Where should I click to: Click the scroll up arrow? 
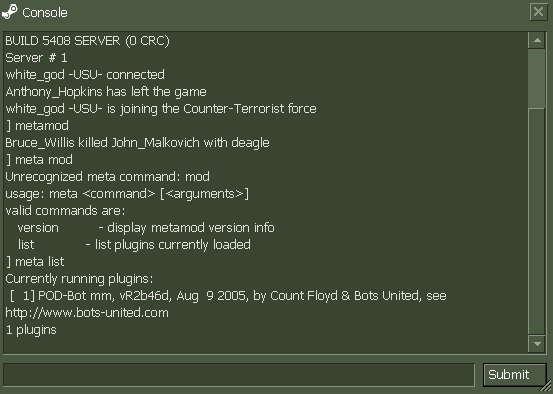(537, 40)
